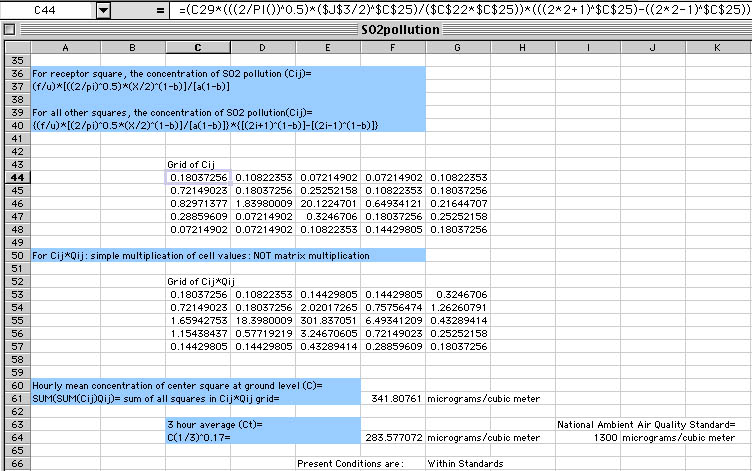Image resolution: width=752 pixels, height=471 pixels.
Task: Click 'National Ambient Air Quality Standard=' text
Action: 646,424
